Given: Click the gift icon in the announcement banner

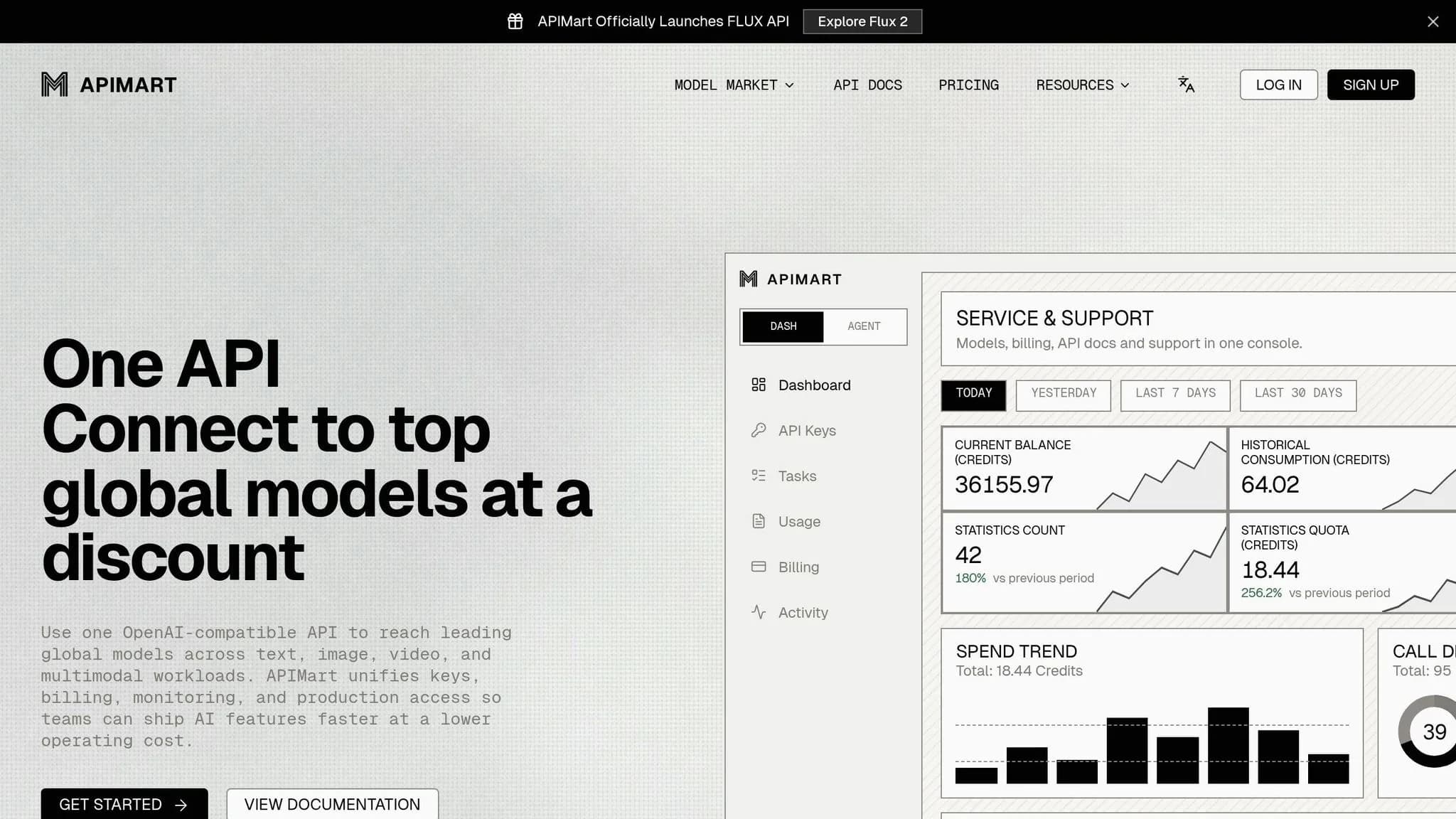Looking at the screenshot, I should [x=515, y=21].
